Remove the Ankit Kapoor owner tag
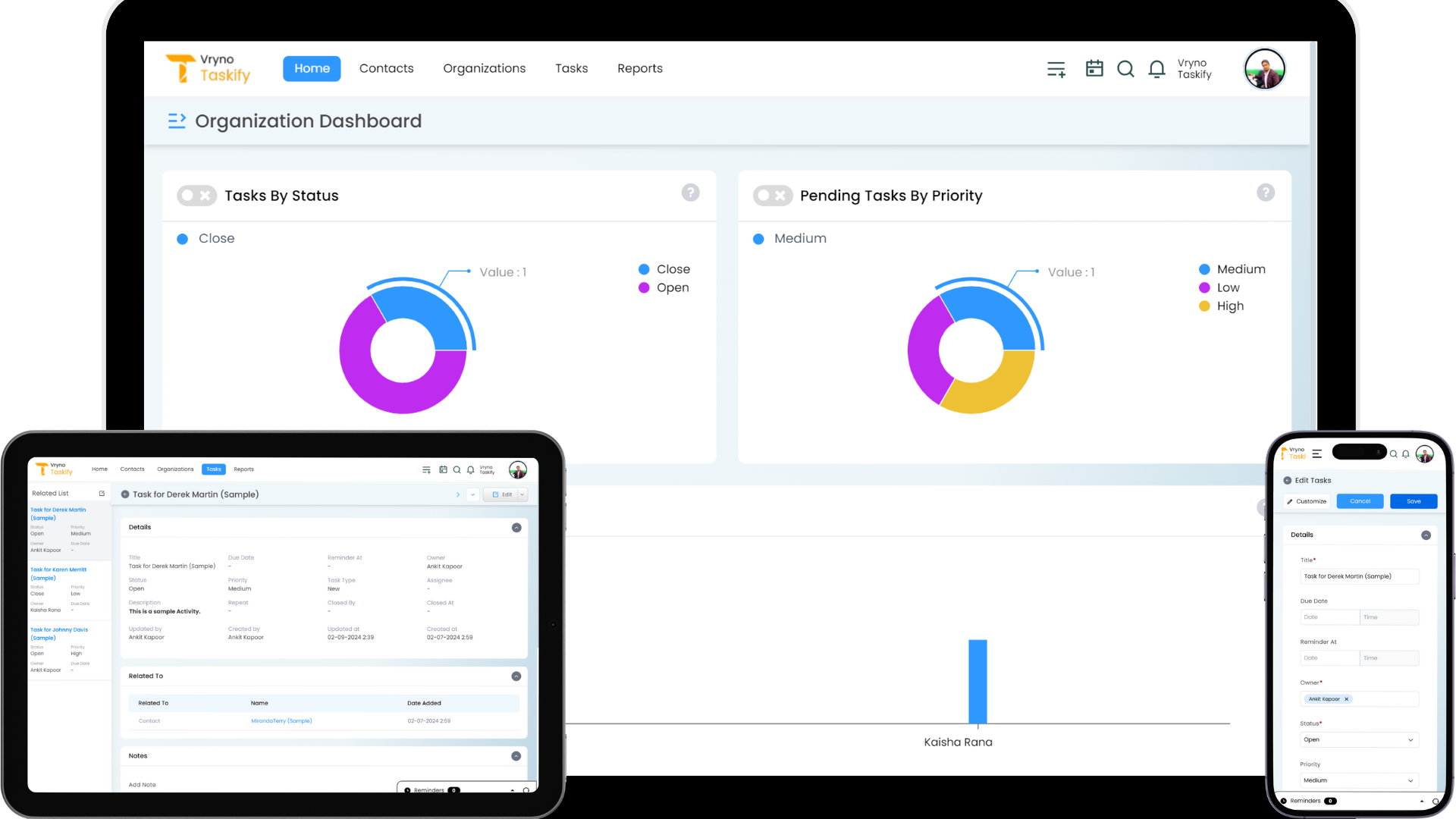Screen dimensions: 1456x819 (1348, 698)
